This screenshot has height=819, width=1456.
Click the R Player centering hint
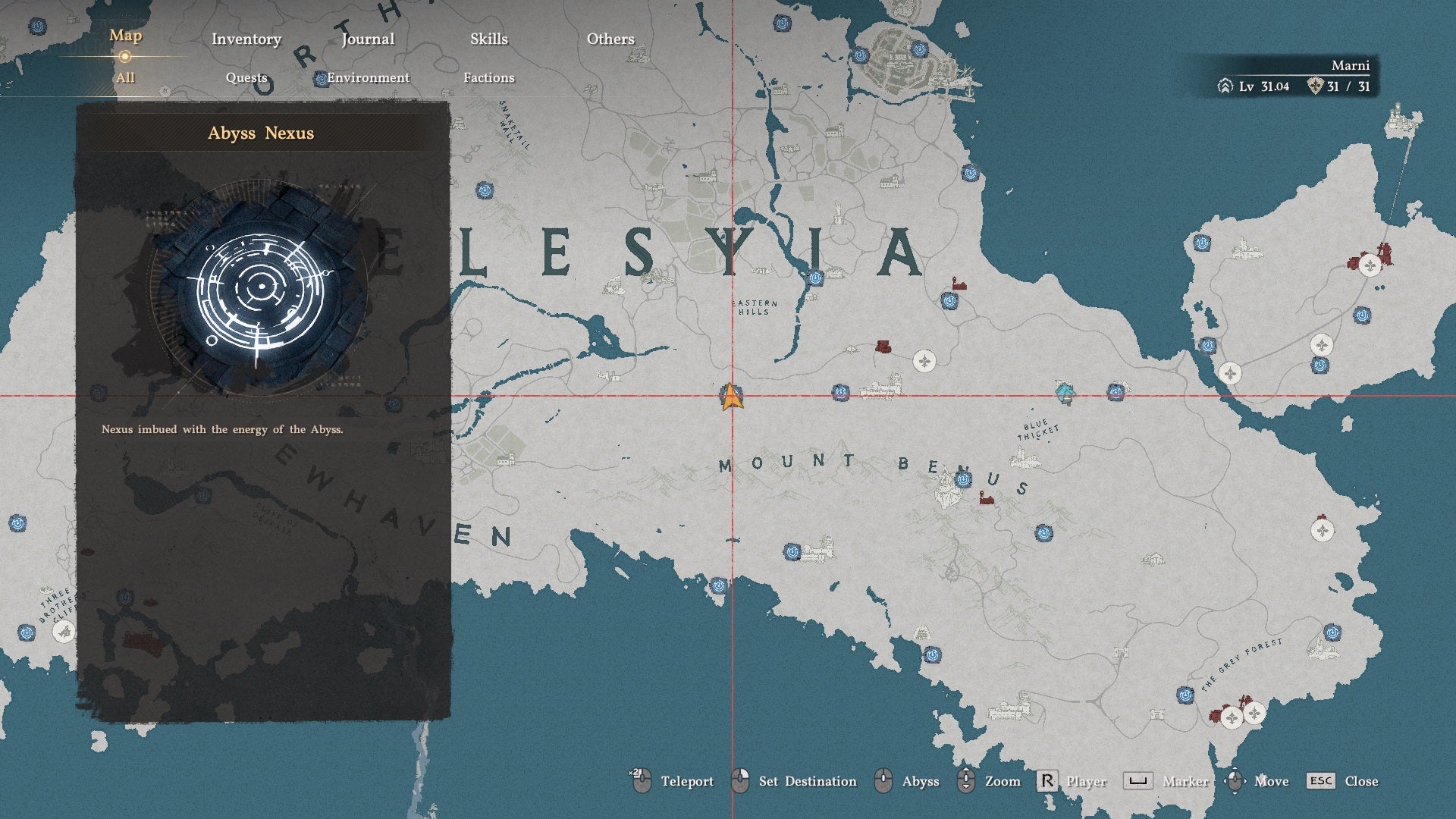[1072, 781]
